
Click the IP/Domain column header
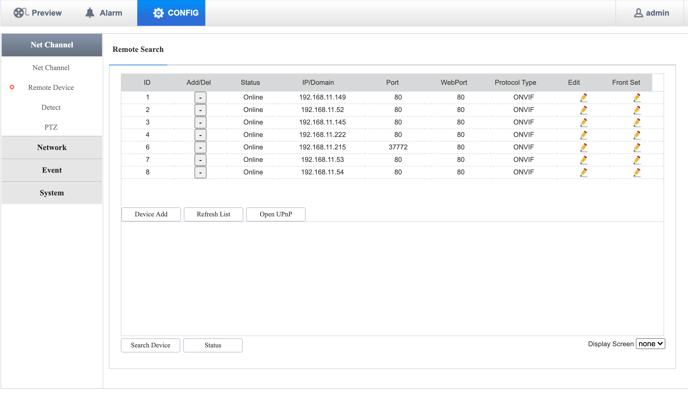(x=318, y=82)
